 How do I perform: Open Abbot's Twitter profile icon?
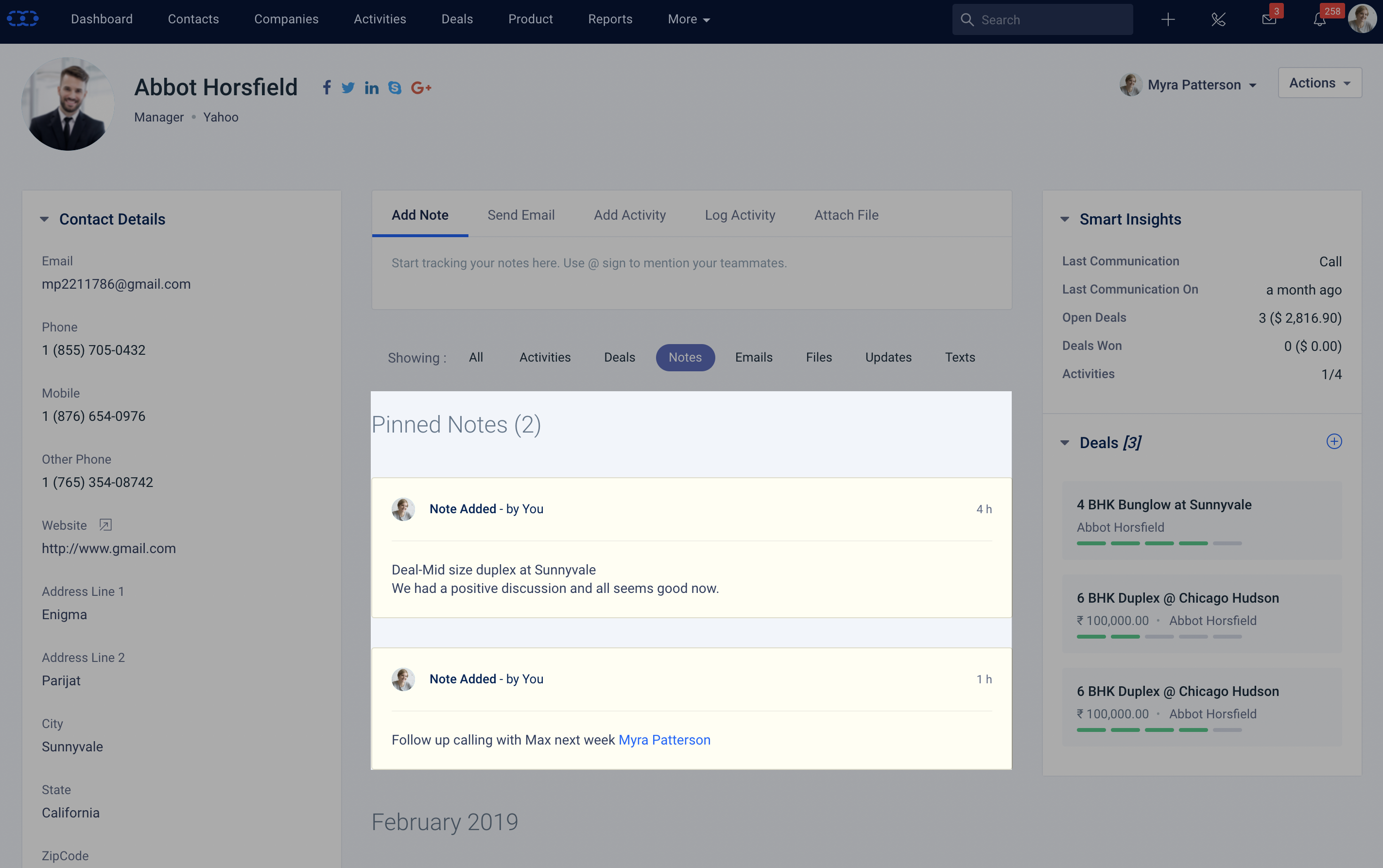point(348,87)
